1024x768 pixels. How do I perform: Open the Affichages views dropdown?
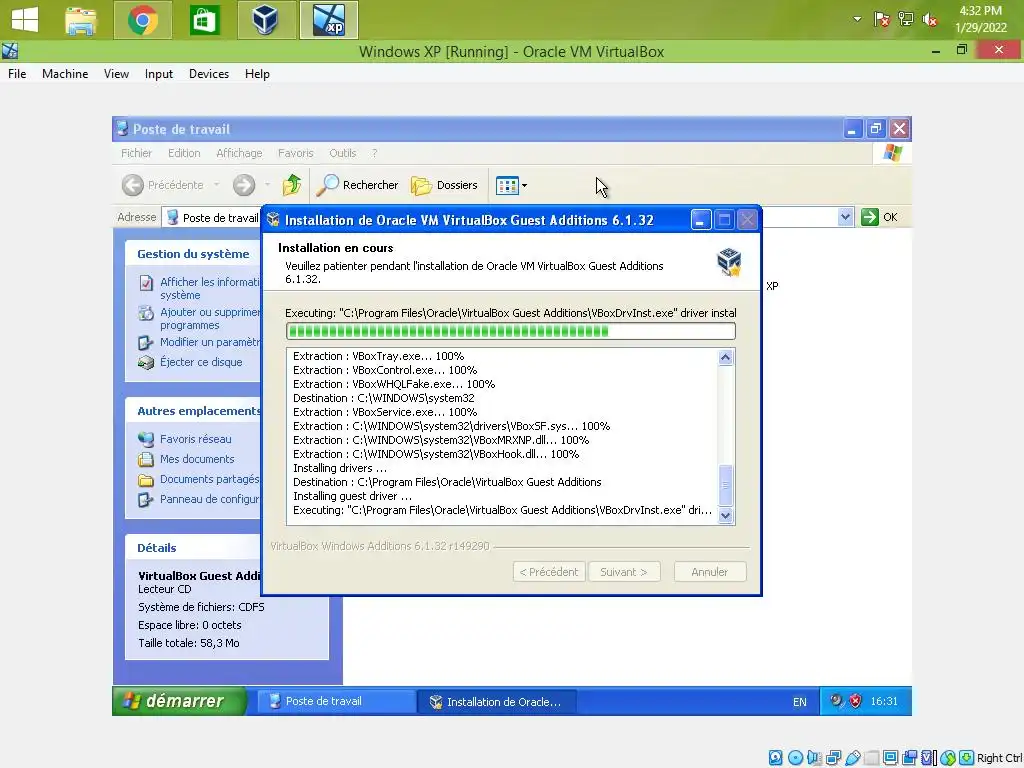pos(511,185)
